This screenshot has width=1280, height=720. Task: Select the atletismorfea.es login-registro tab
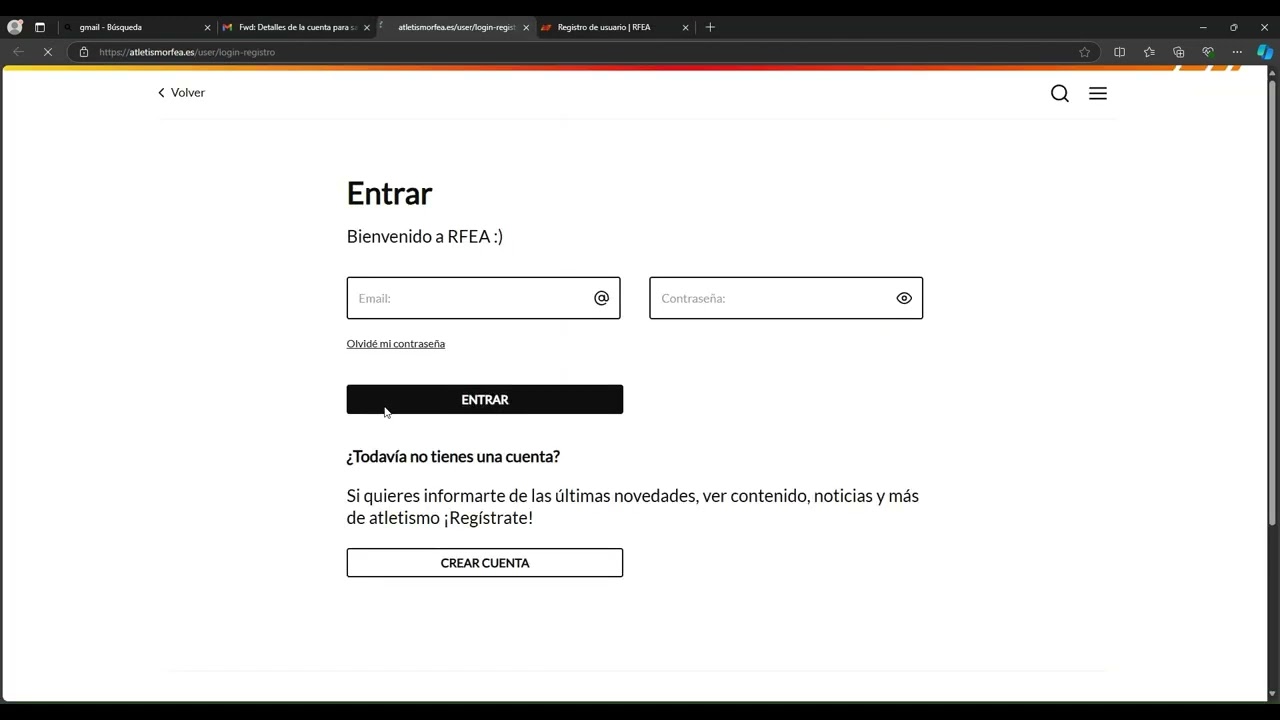455,27
